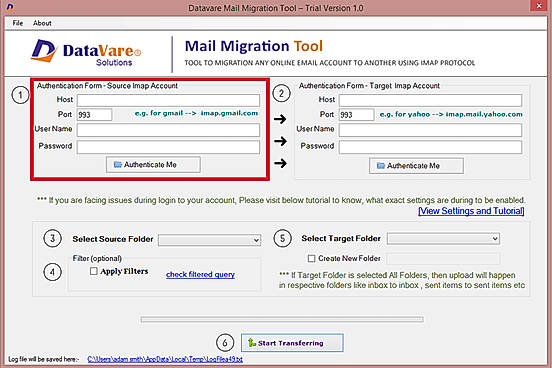The width and height of the screenshot is (552, 368).
Task: Click the new folder name field
Action: [x=443, y=259]
